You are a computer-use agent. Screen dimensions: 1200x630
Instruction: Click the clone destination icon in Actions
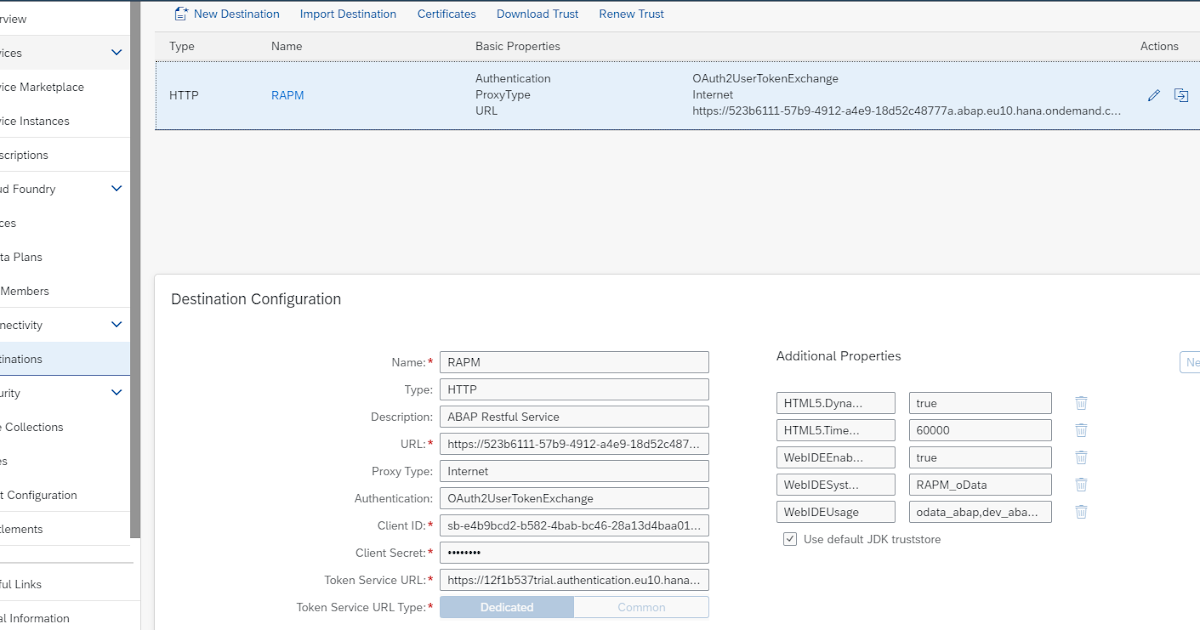point(1181,95)
